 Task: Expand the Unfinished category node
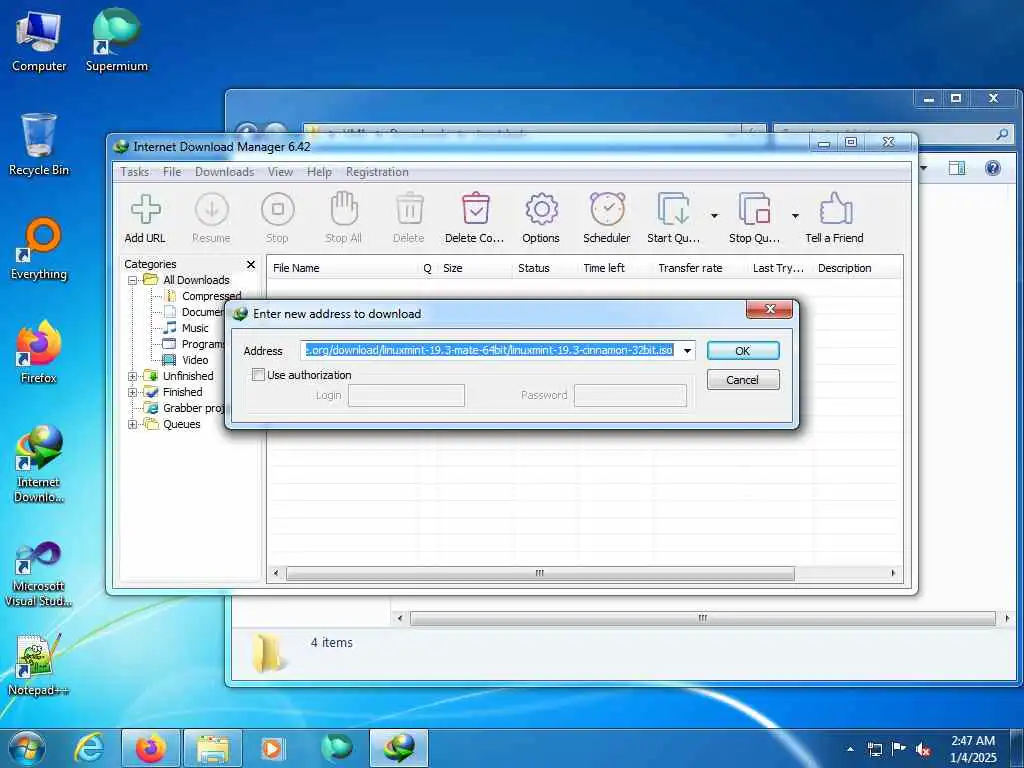pyautogui.click(x=133, y=376)
